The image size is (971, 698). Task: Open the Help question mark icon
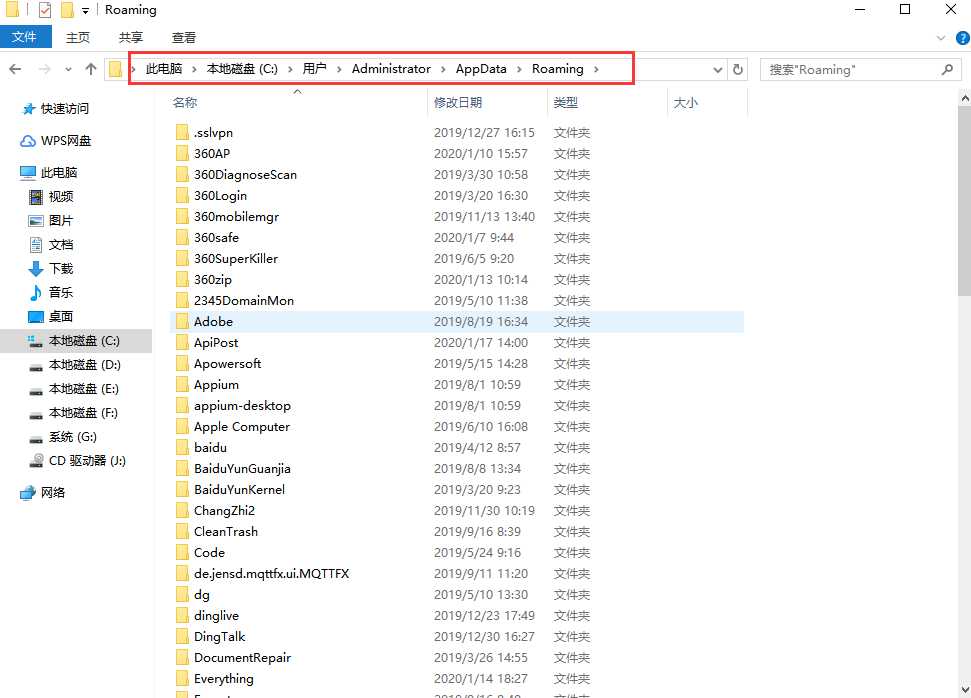click(x=963, y=38)
